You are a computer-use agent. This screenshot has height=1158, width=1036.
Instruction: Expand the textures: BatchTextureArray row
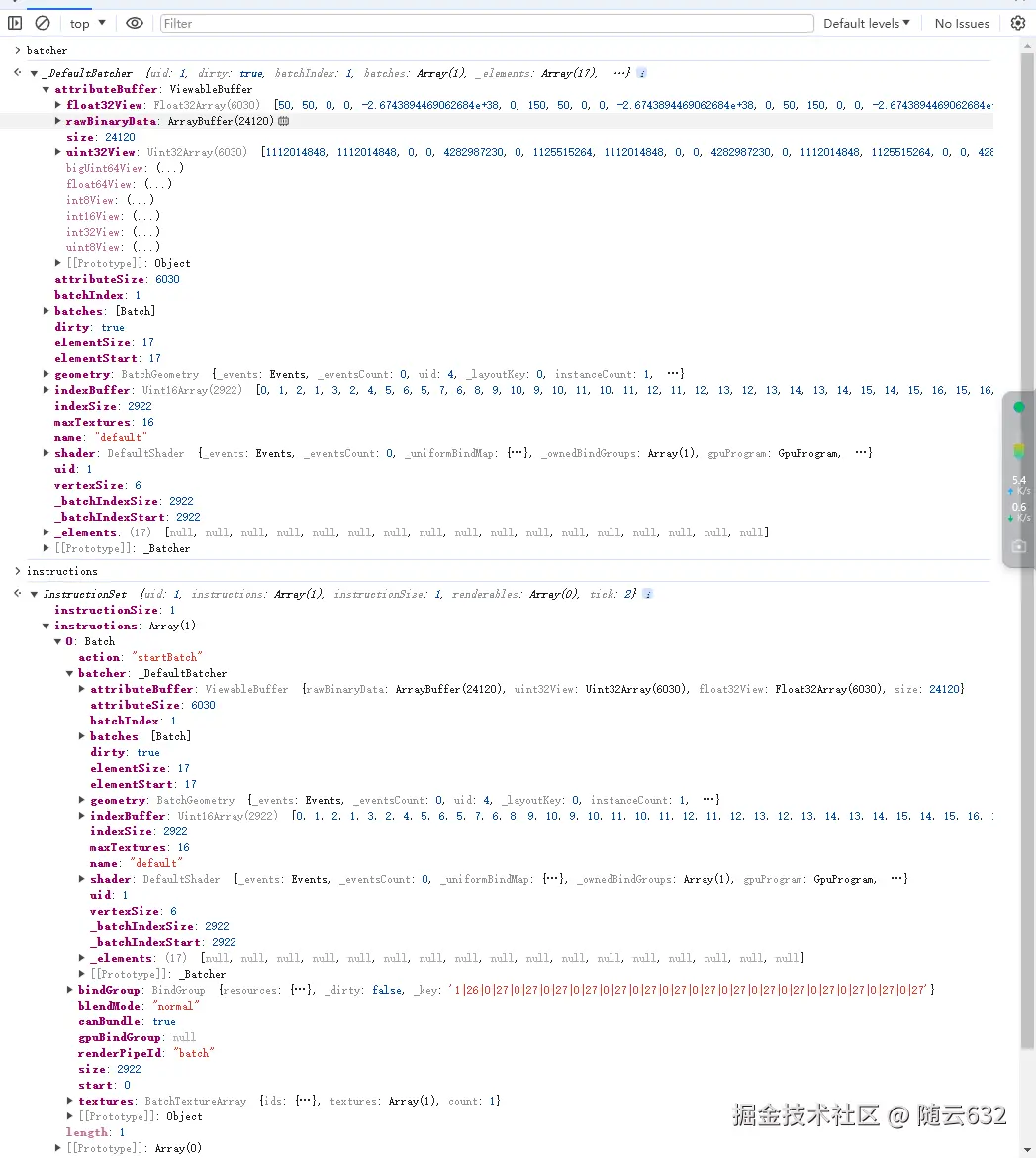click(x=69, y=1101)
